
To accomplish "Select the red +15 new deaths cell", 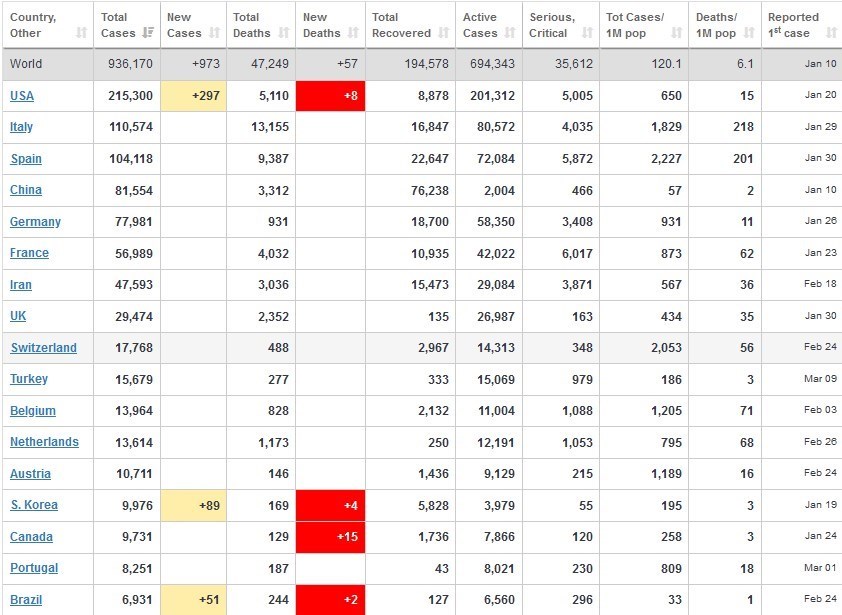I will click(330, 537).
